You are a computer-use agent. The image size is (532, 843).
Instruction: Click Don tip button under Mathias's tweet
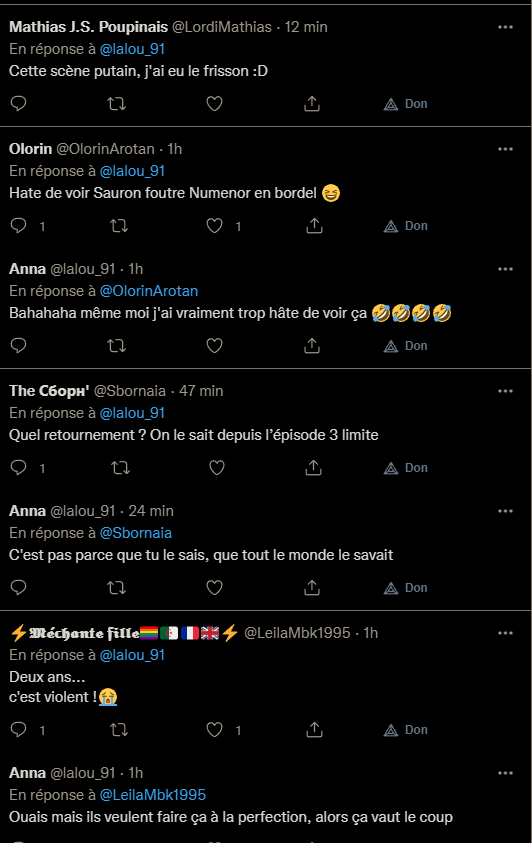click(405, 104)
